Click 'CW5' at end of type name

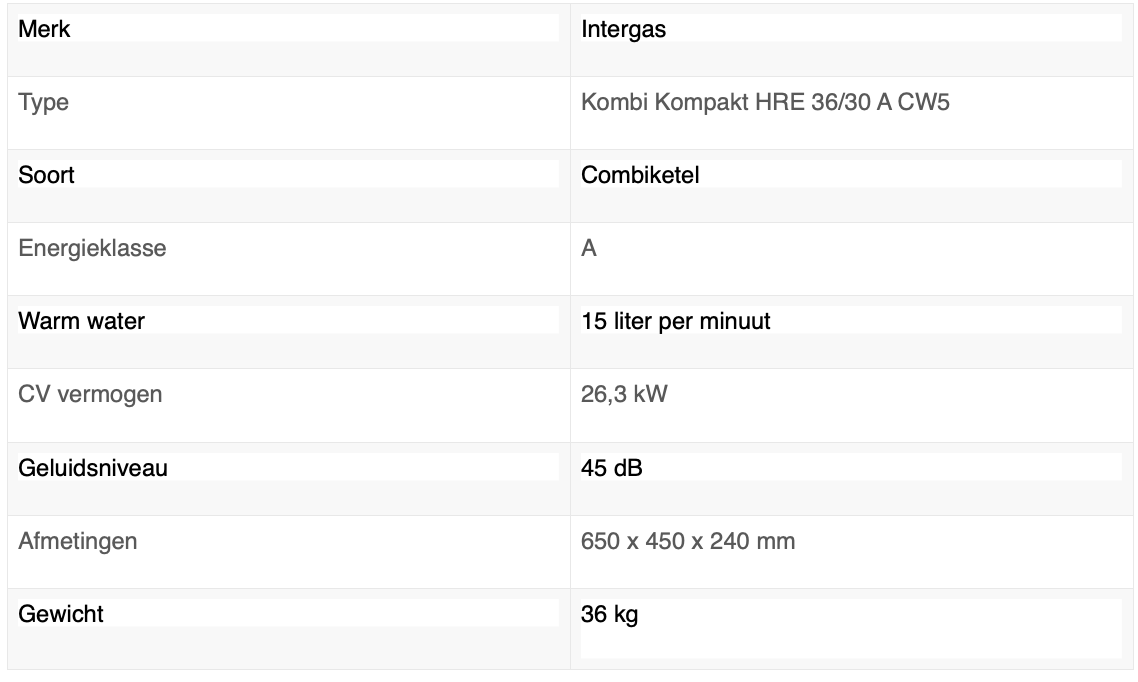click(924, 102)
